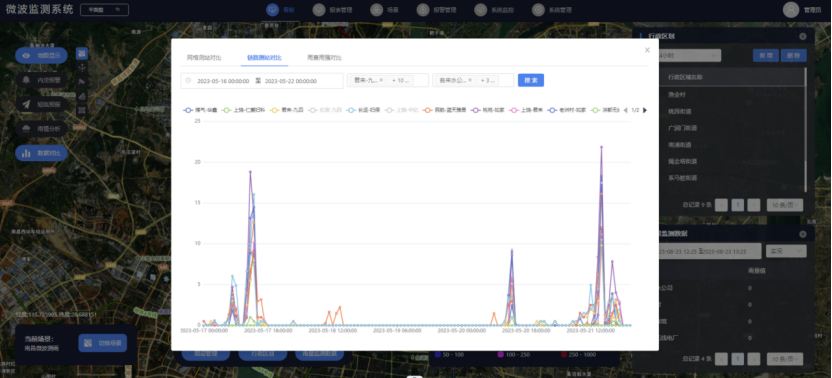The image size is (832, 378).
Task: Switch to the 雨量雨强对比 tab
Action: [324, 57]
